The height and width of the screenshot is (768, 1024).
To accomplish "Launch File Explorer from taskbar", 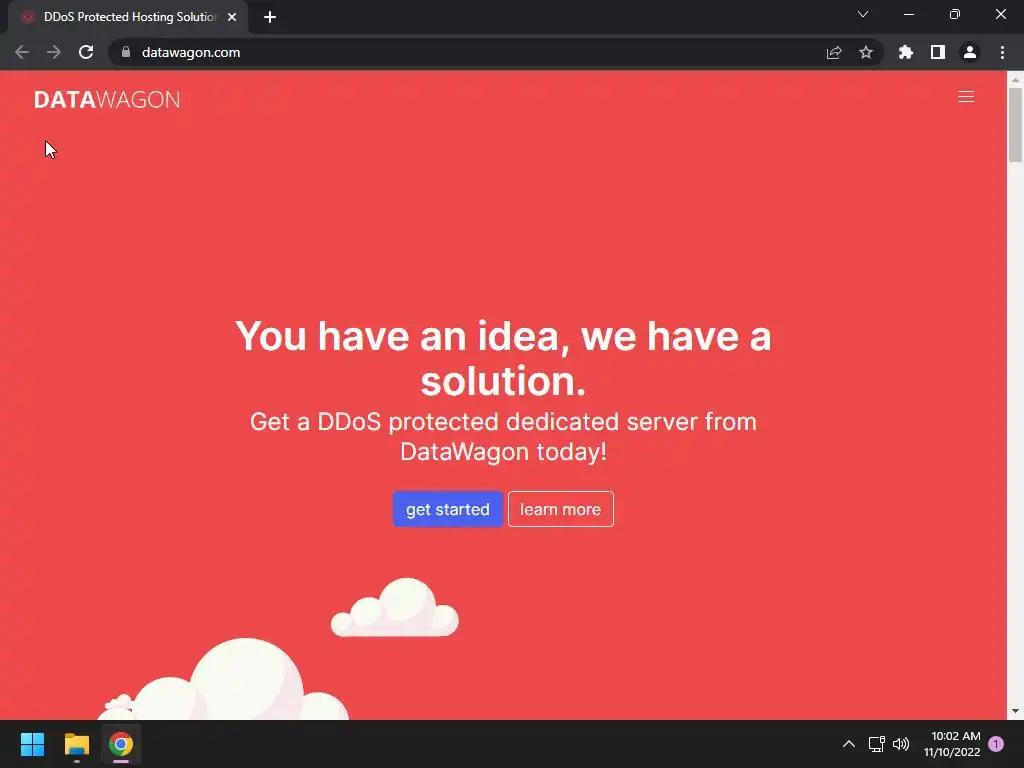I will (76, 744).
